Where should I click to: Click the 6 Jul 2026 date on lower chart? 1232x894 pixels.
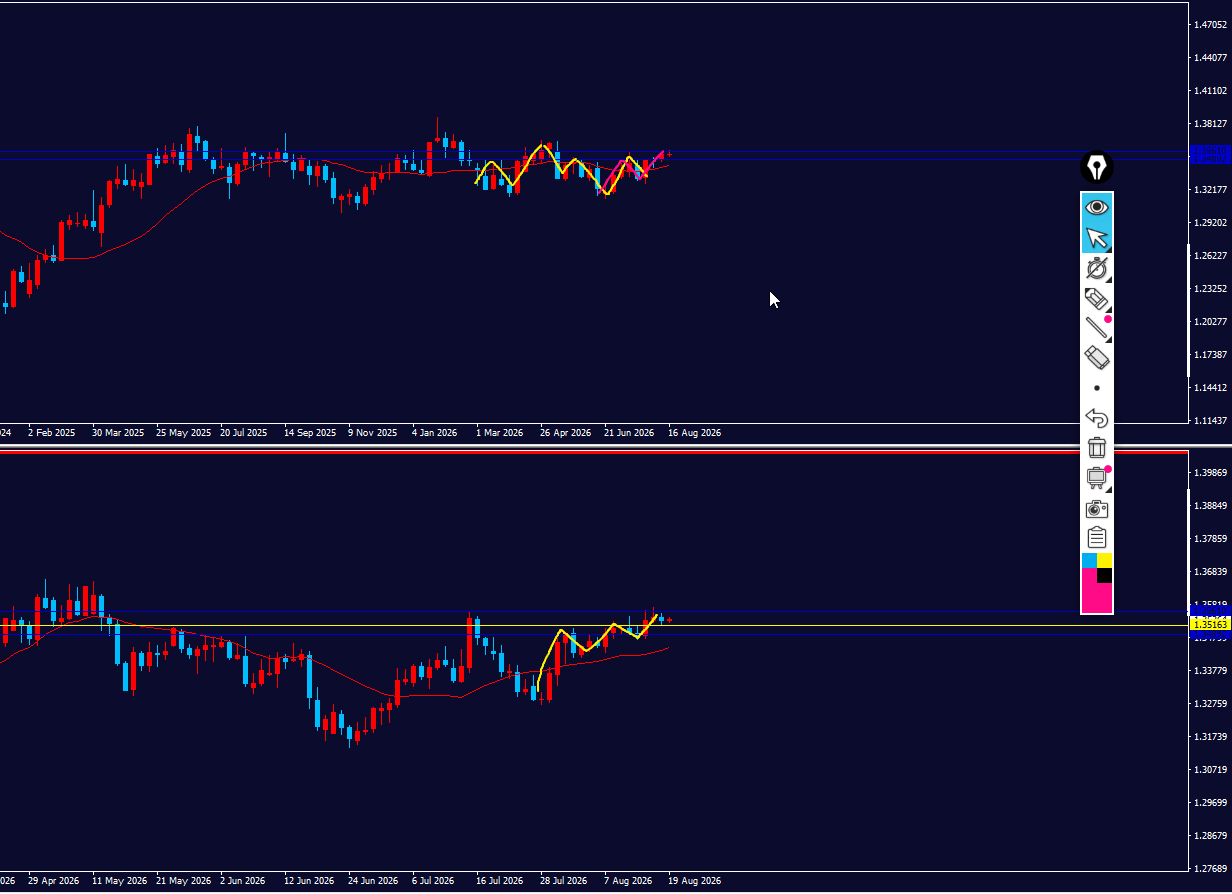tap(433, 881)
